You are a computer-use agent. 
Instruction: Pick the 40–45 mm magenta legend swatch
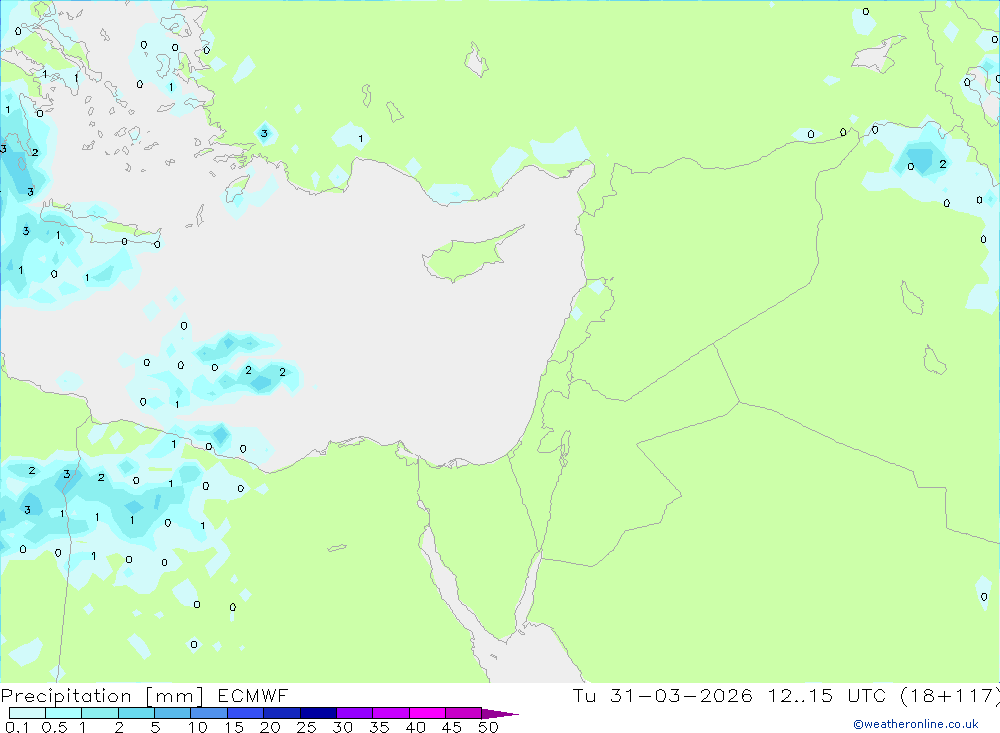427,713
